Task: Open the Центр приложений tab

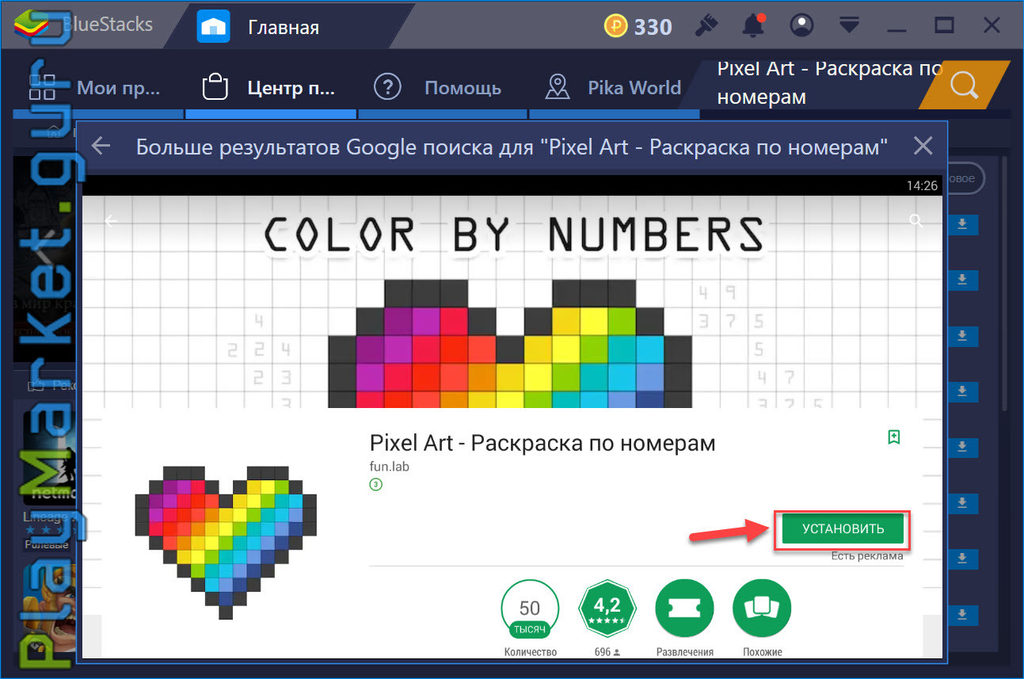Action: coord(270,87)
